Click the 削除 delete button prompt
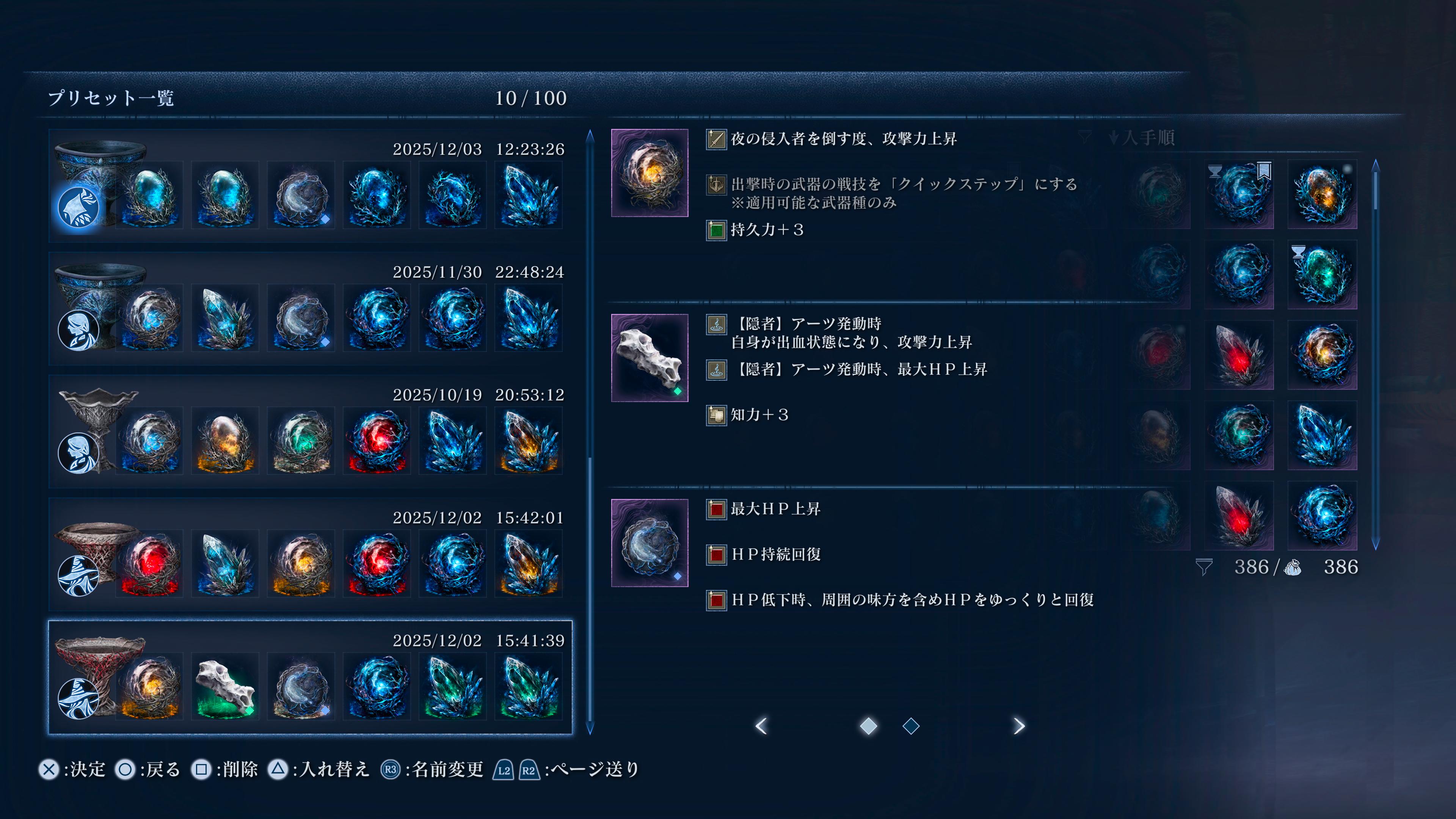 coord(224,769)
